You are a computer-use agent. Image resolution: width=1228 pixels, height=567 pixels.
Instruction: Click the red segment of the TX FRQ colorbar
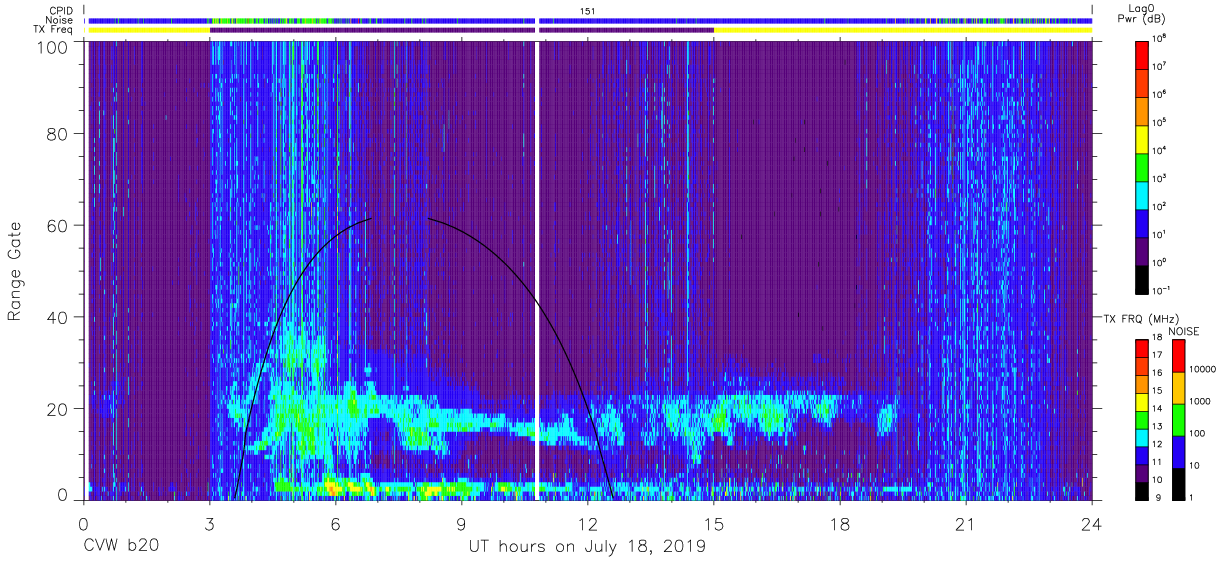(x=1141, y=347)
